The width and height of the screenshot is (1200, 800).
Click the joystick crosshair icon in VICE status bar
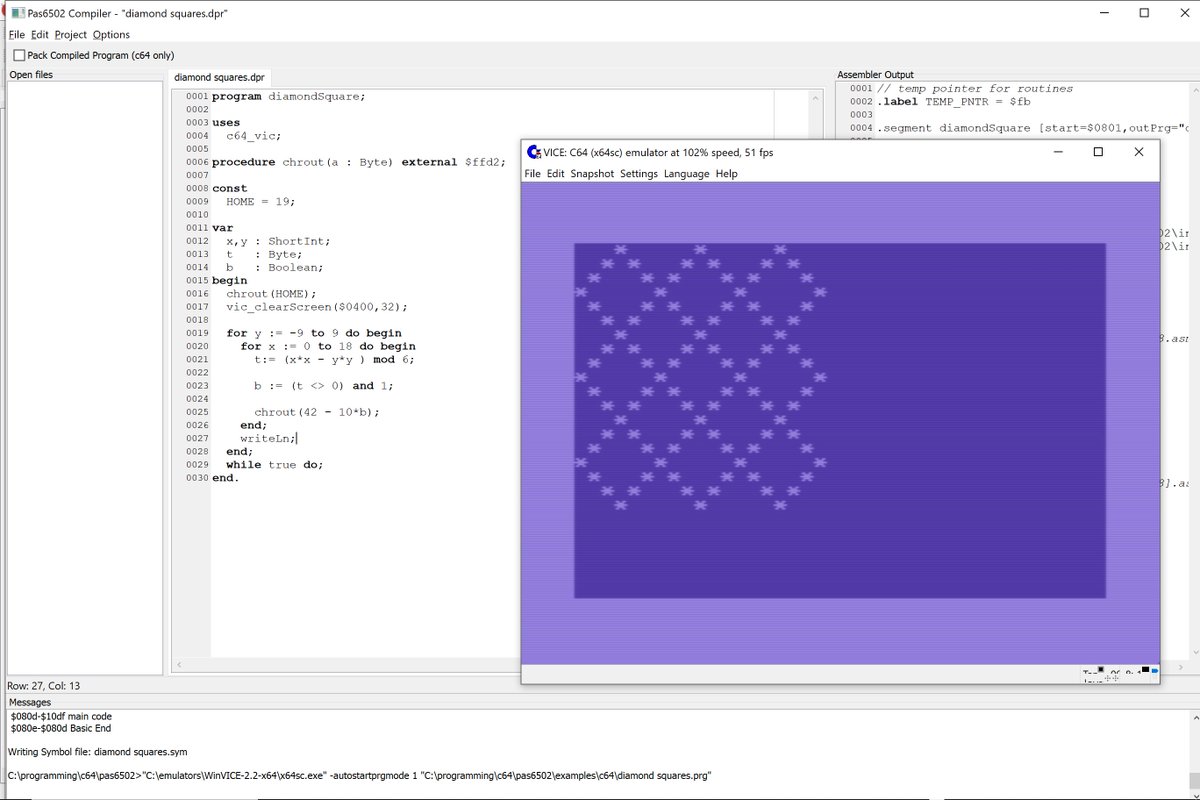coord(1113,678)
